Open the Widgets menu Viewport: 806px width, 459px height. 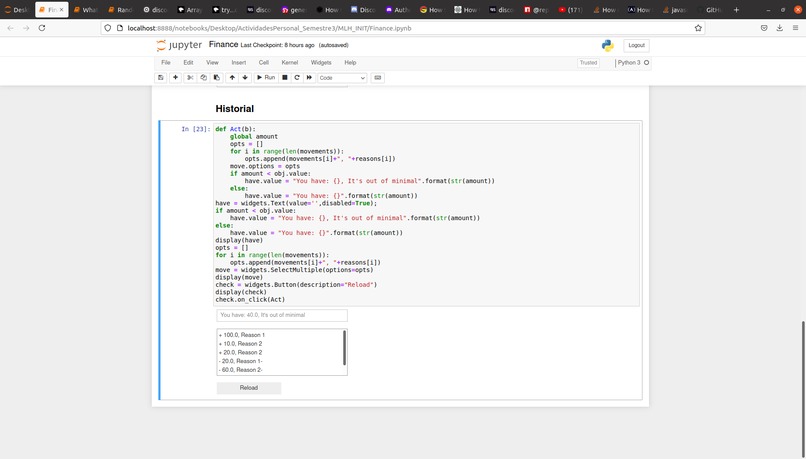coord(321,63)
